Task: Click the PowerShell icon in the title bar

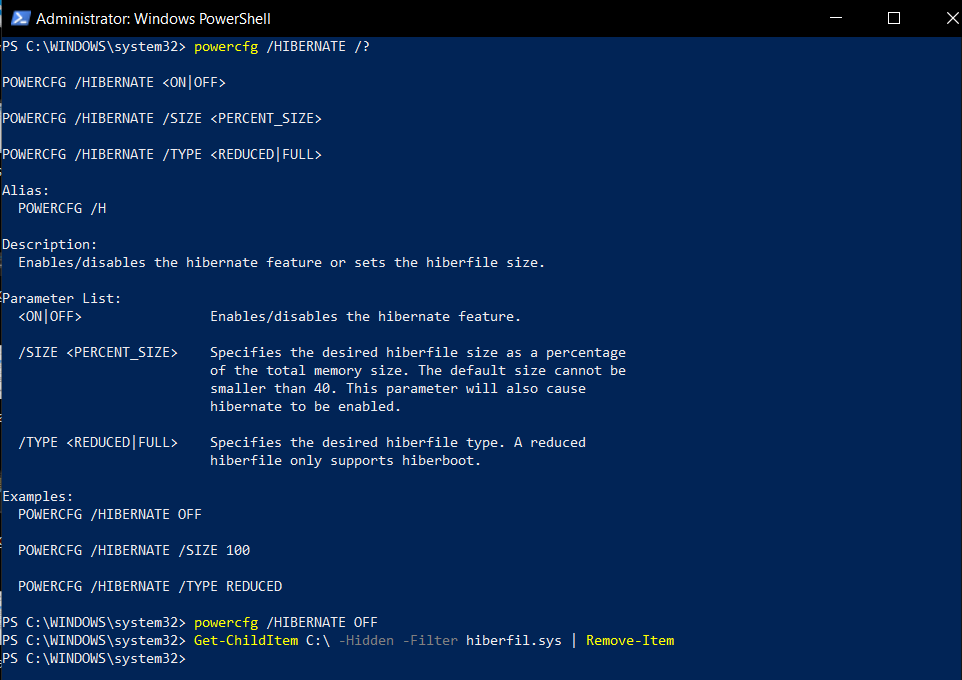Action: [21, 18]
